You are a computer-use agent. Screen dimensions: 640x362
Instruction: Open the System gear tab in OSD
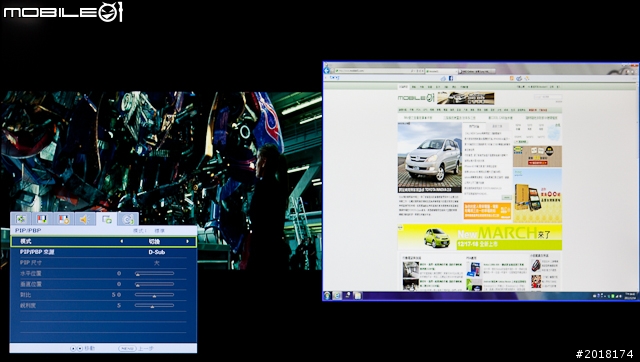coord(128,219)
